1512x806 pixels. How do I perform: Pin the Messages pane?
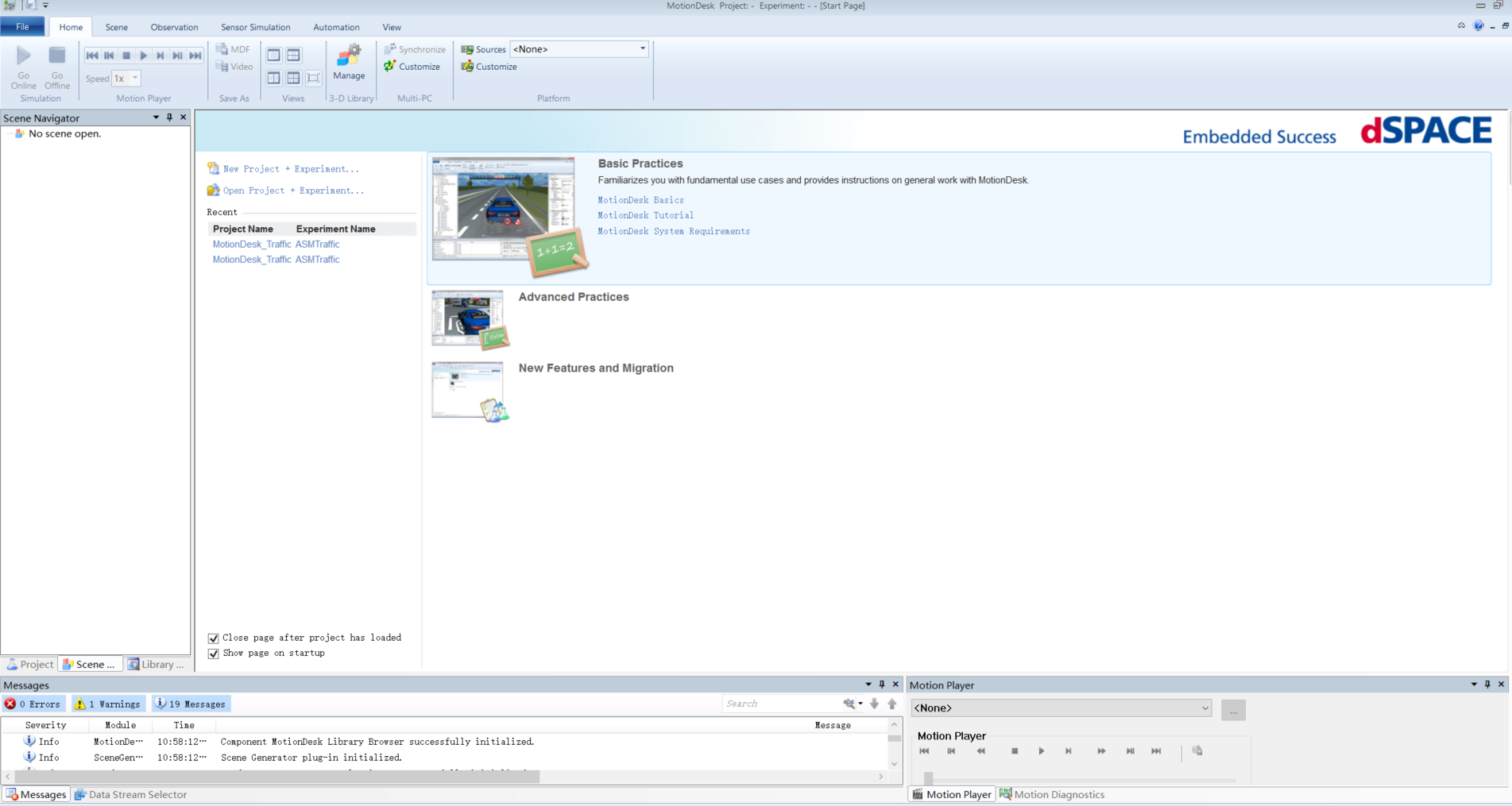point(882,685)
